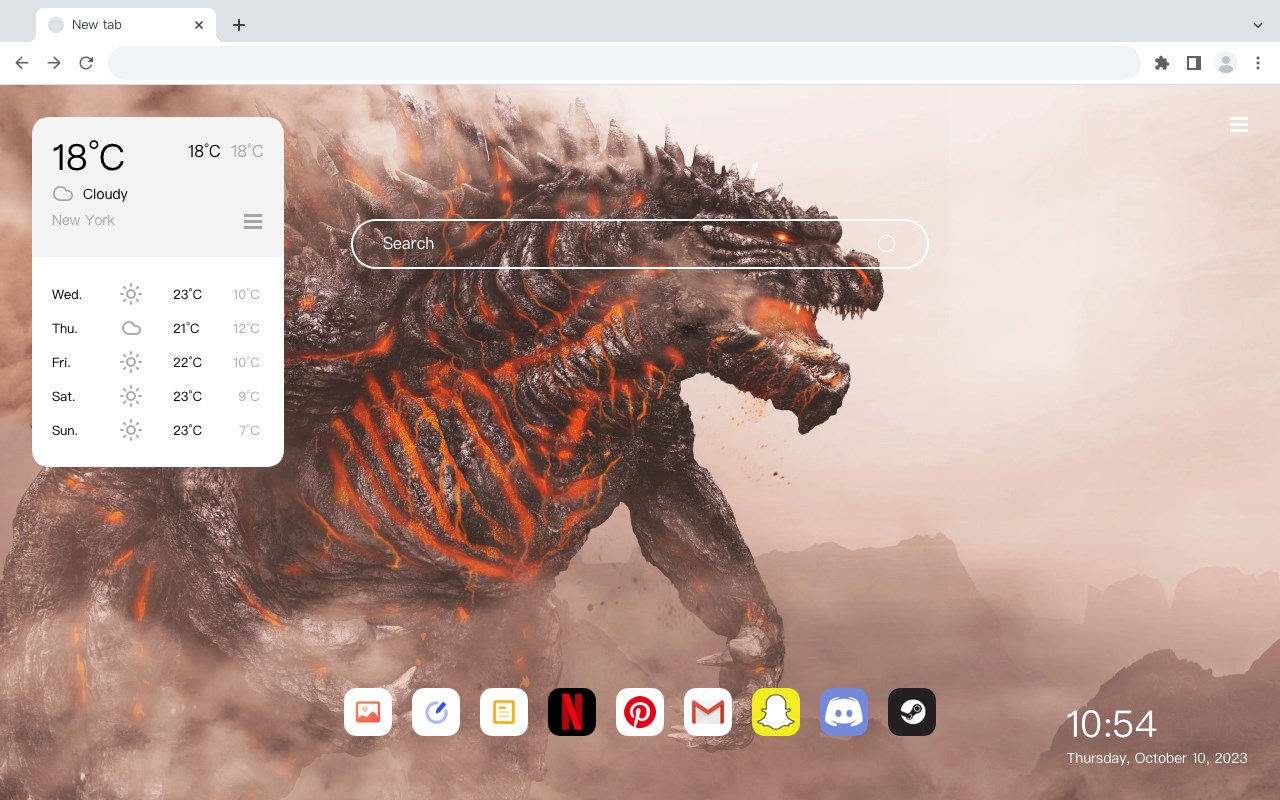
Task: Open a new browser tab
Action: click(x=238, y=25)
